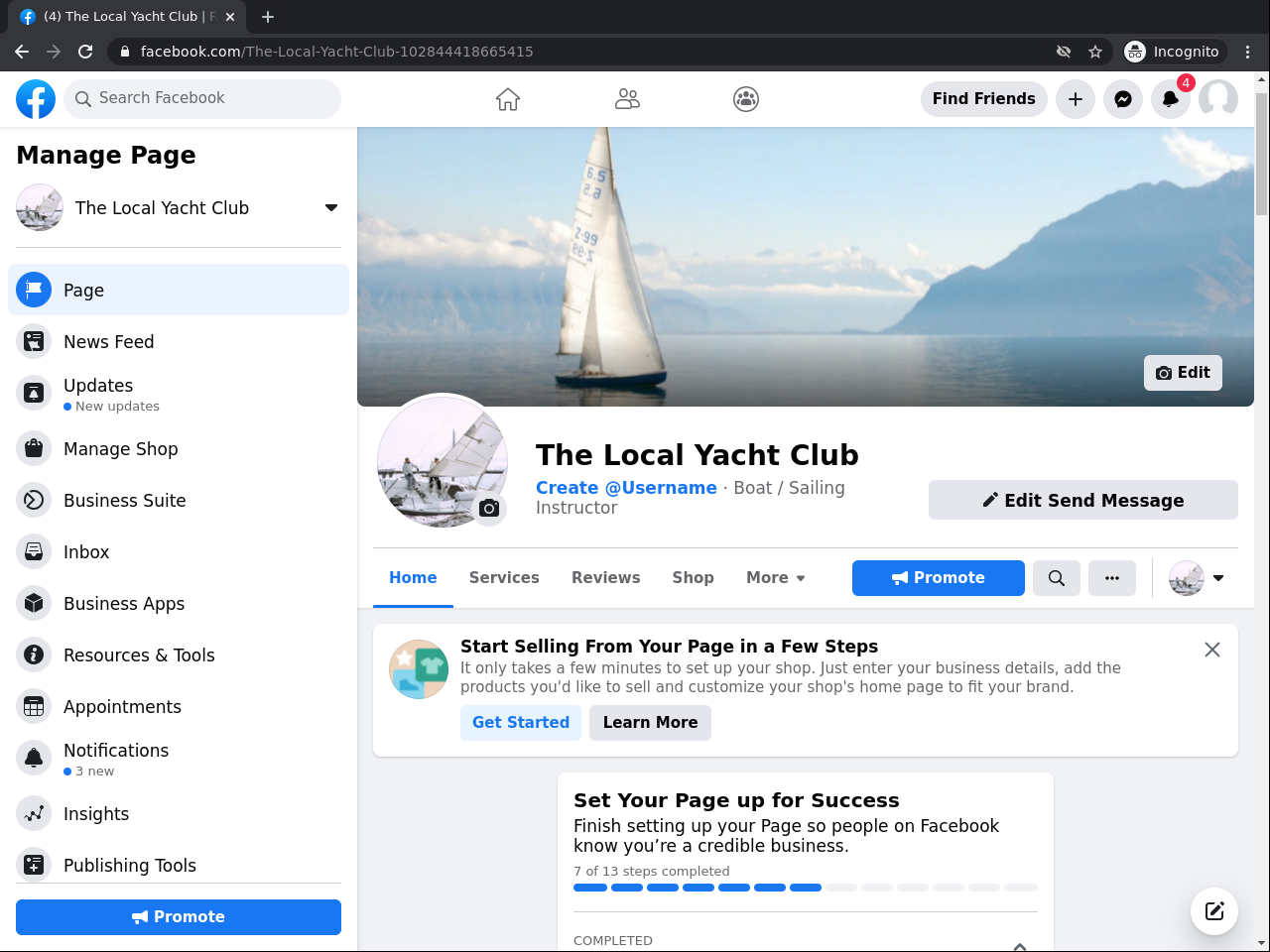
Task: Focus the Search Facebook field
Action: click(x=202, y=99)
